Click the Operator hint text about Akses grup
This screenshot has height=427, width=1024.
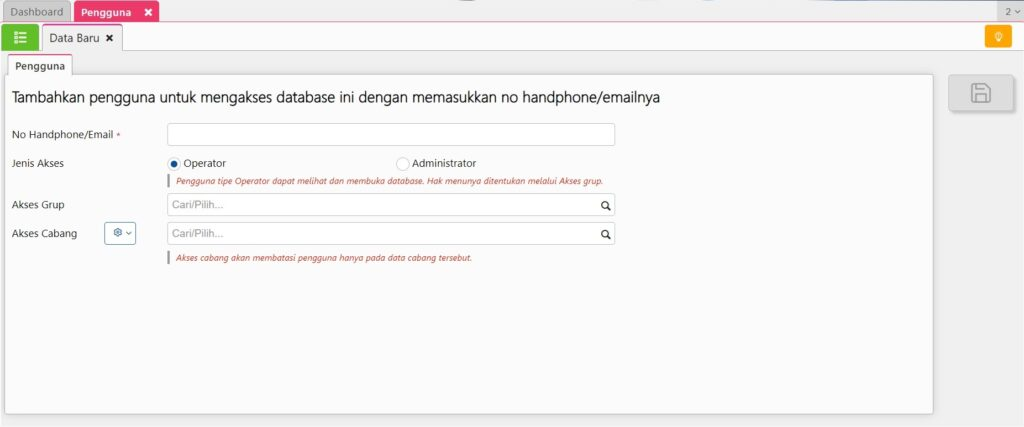[x=389, y=181]
